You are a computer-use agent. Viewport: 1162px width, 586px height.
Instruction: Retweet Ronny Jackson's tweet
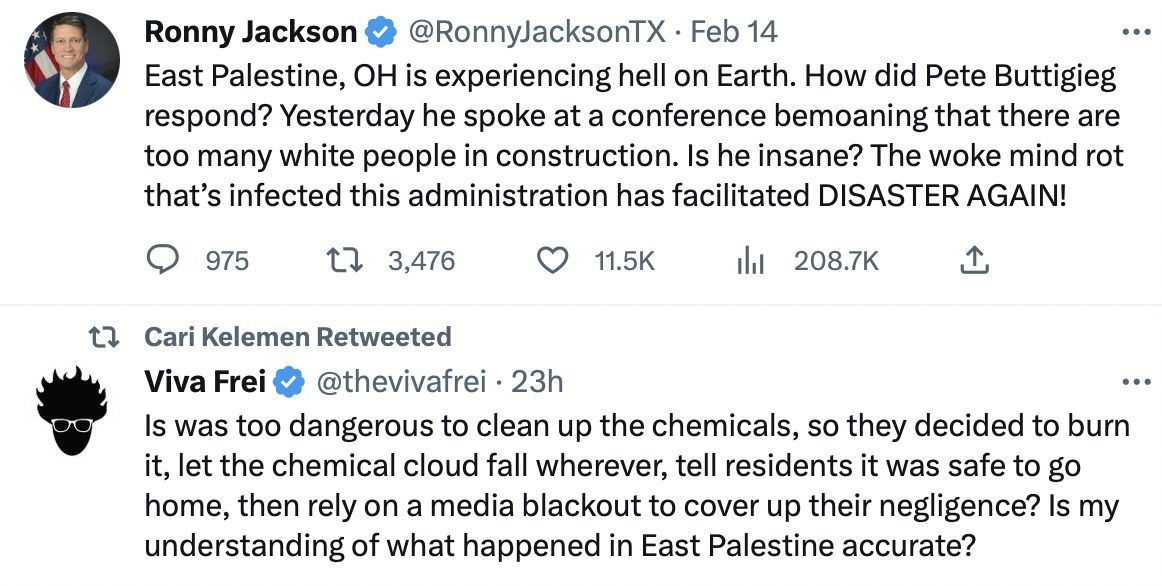[344, 261]
